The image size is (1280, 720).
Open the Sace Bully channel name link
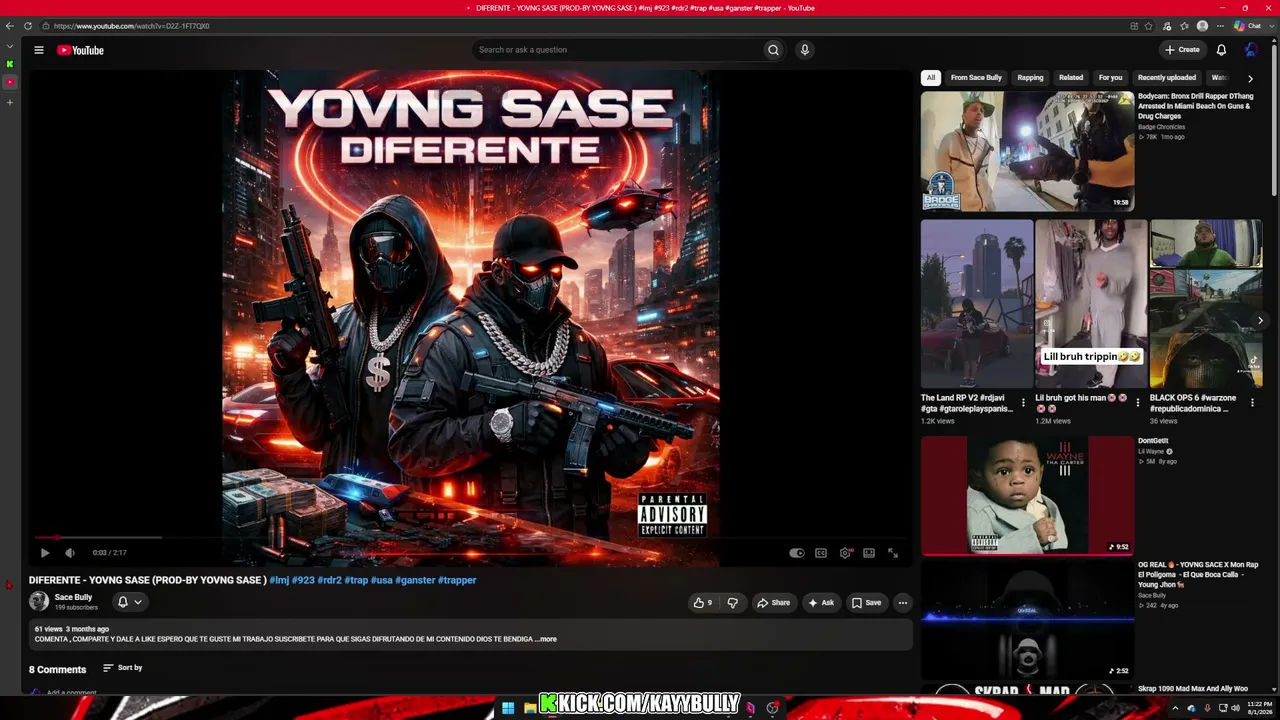[x=73, y=597]
